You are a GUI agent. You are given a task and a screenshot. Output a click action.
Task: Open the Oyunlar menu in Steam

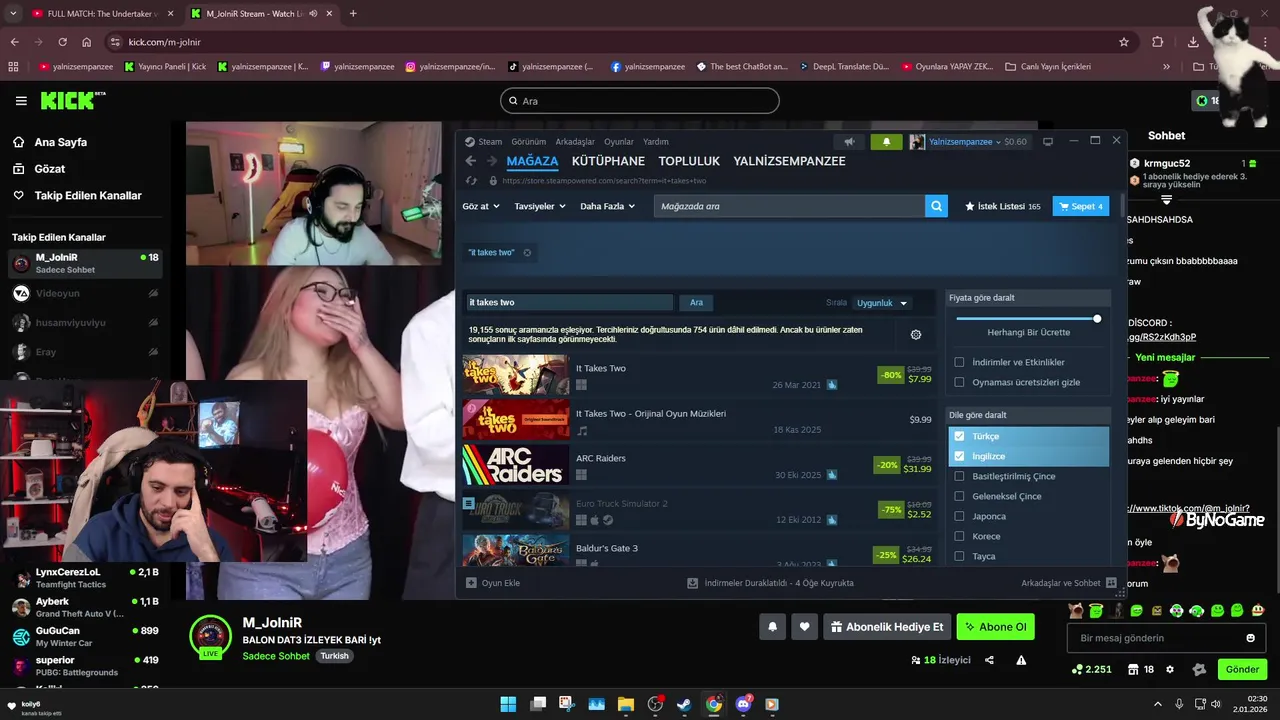[x=619, y=142]
